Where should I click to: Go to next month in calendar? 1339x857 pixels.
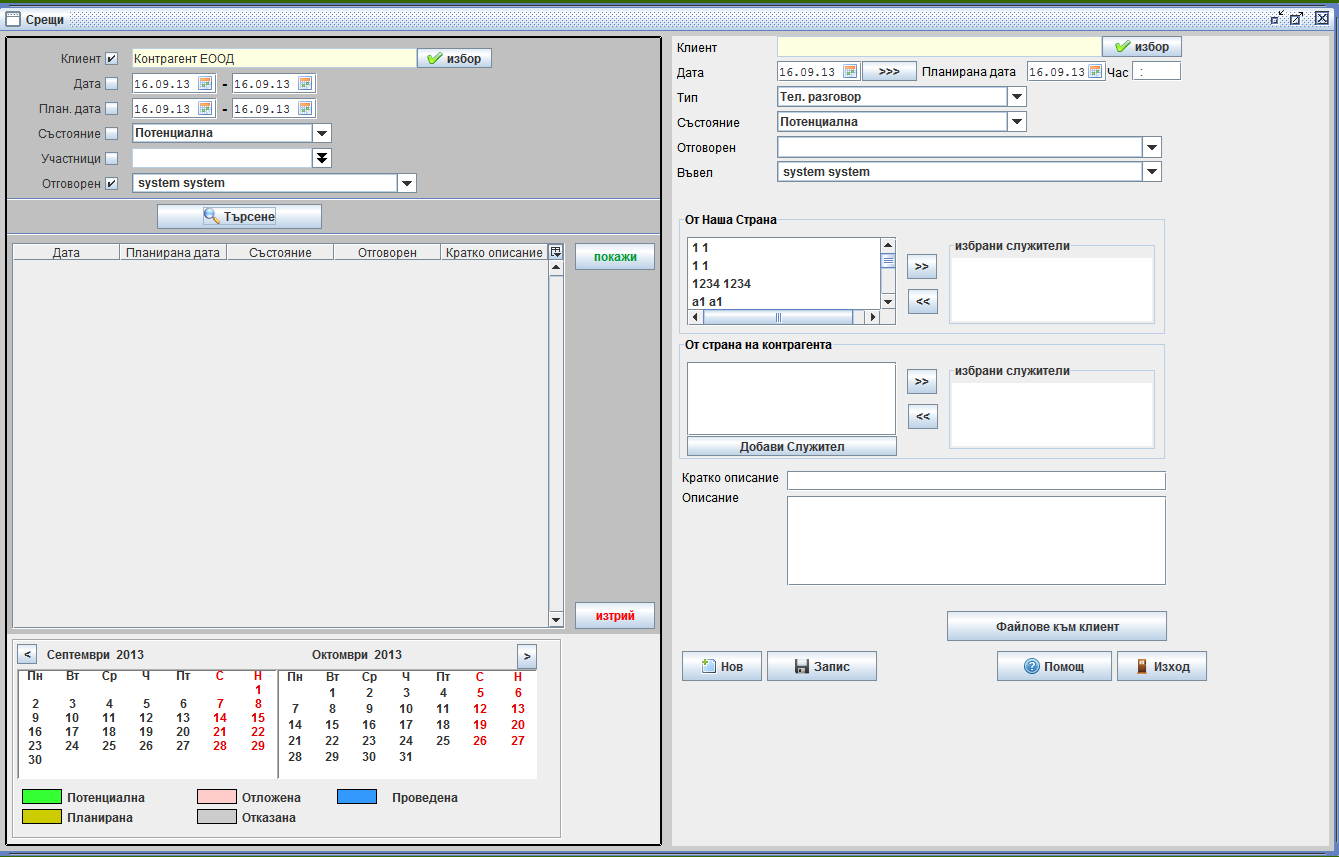pos(527,656)
